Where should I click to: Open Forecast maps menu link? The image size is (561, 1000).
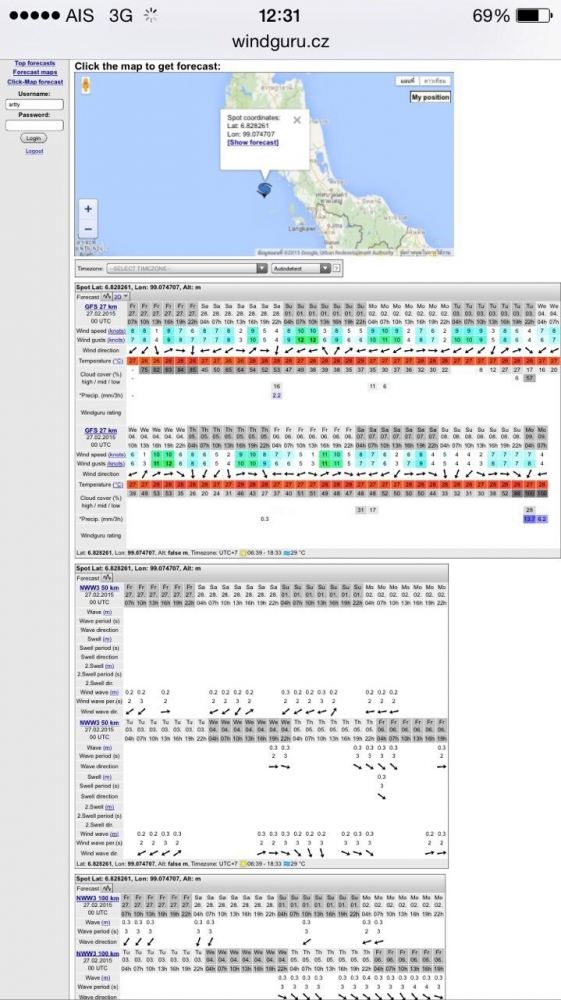coord(35,72)
